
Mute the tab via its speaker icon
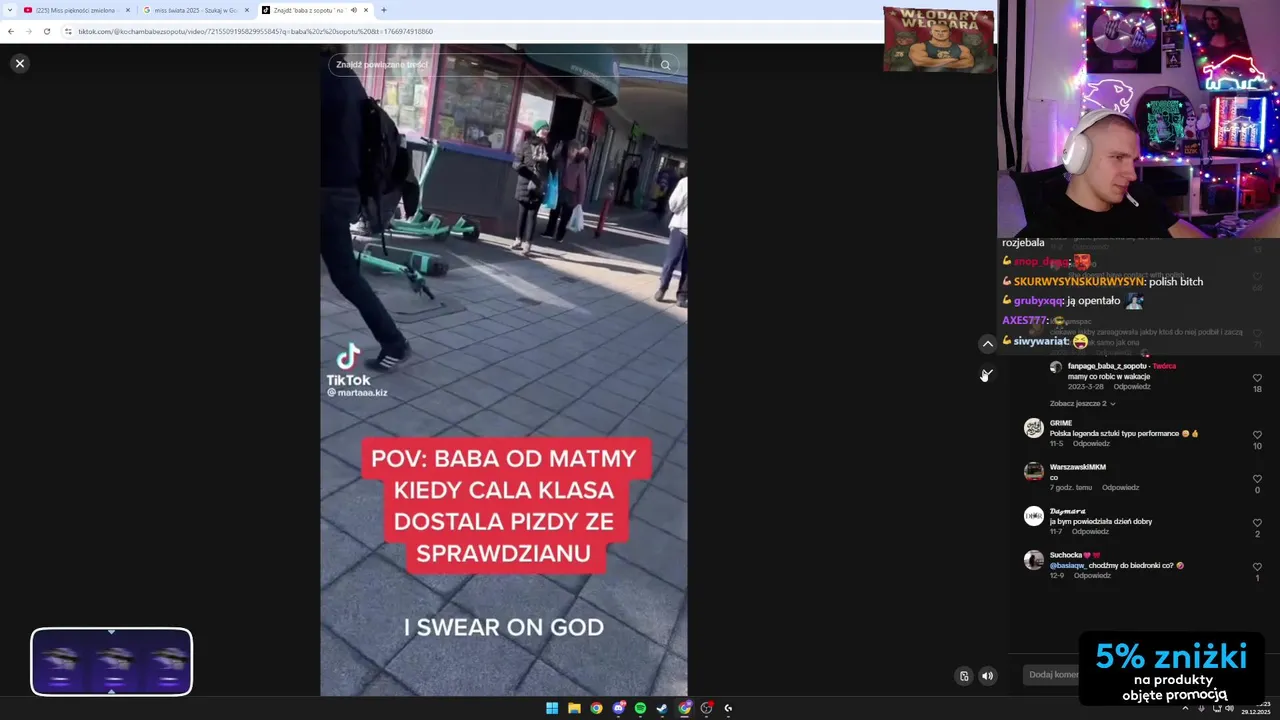pyautogui.click(x=353, y=10)
